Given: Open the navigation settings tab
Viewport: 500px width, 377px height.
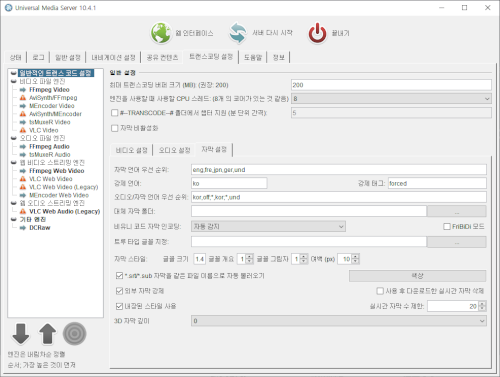Looking at the screenshot, I should tap(113, 58).
